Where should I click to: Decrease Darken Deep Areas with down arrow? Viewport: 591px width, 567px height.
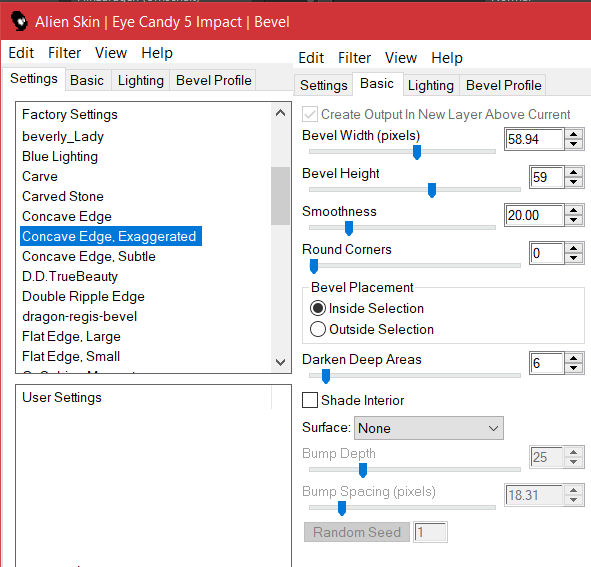pos(574,369)
